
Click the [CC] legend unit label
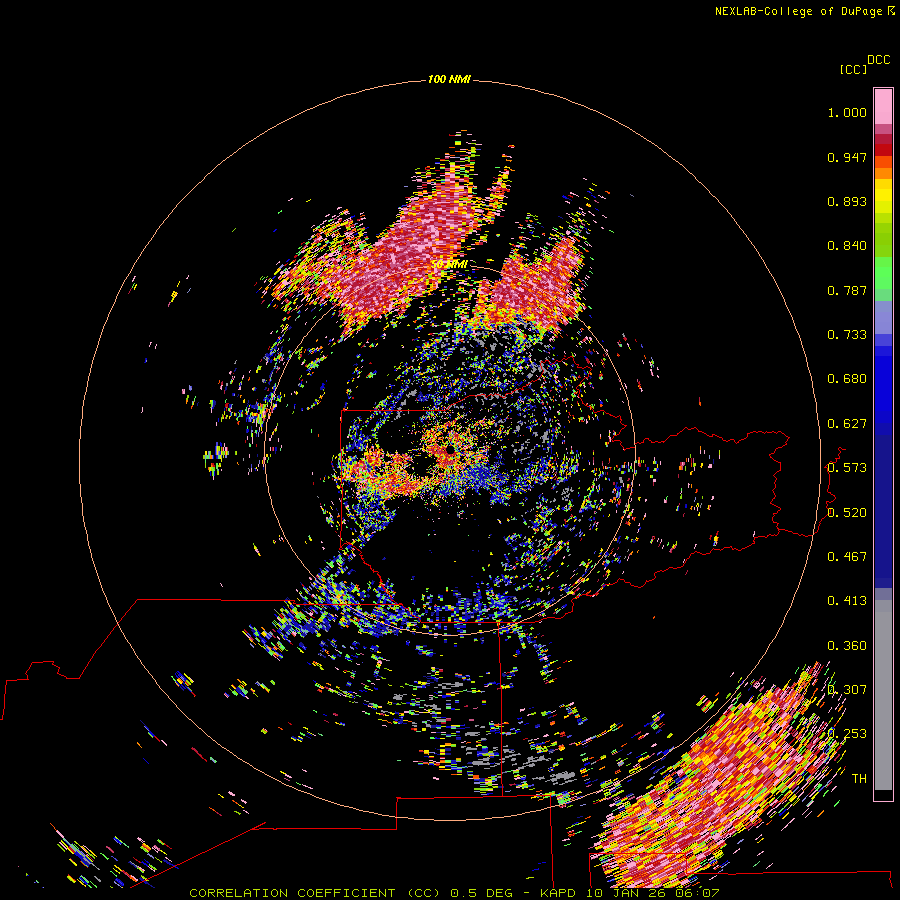tap(854, 70)
